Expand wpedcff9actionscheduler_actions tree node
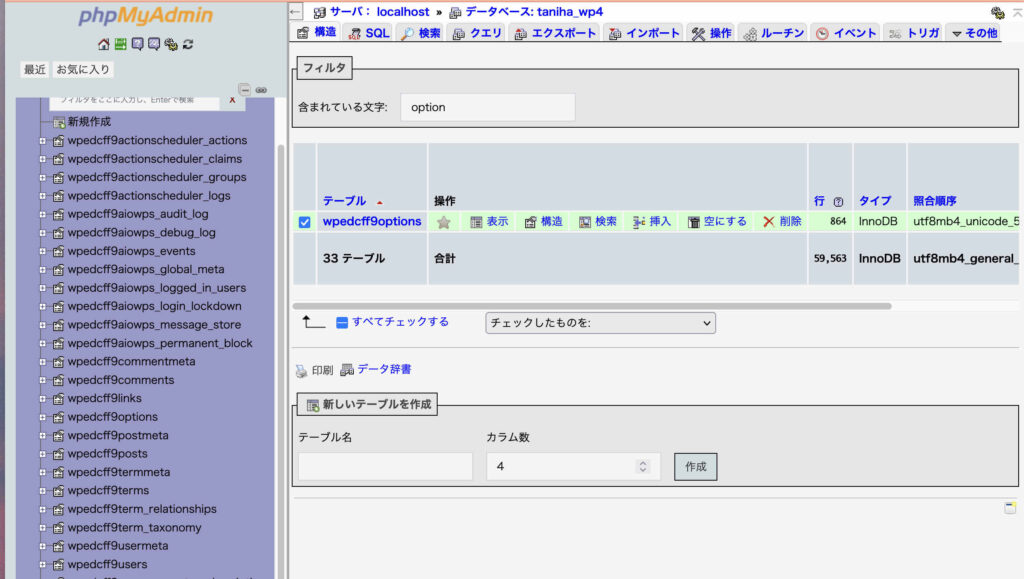The height and width of the screenshot is (579, 1024). (42, 140)
